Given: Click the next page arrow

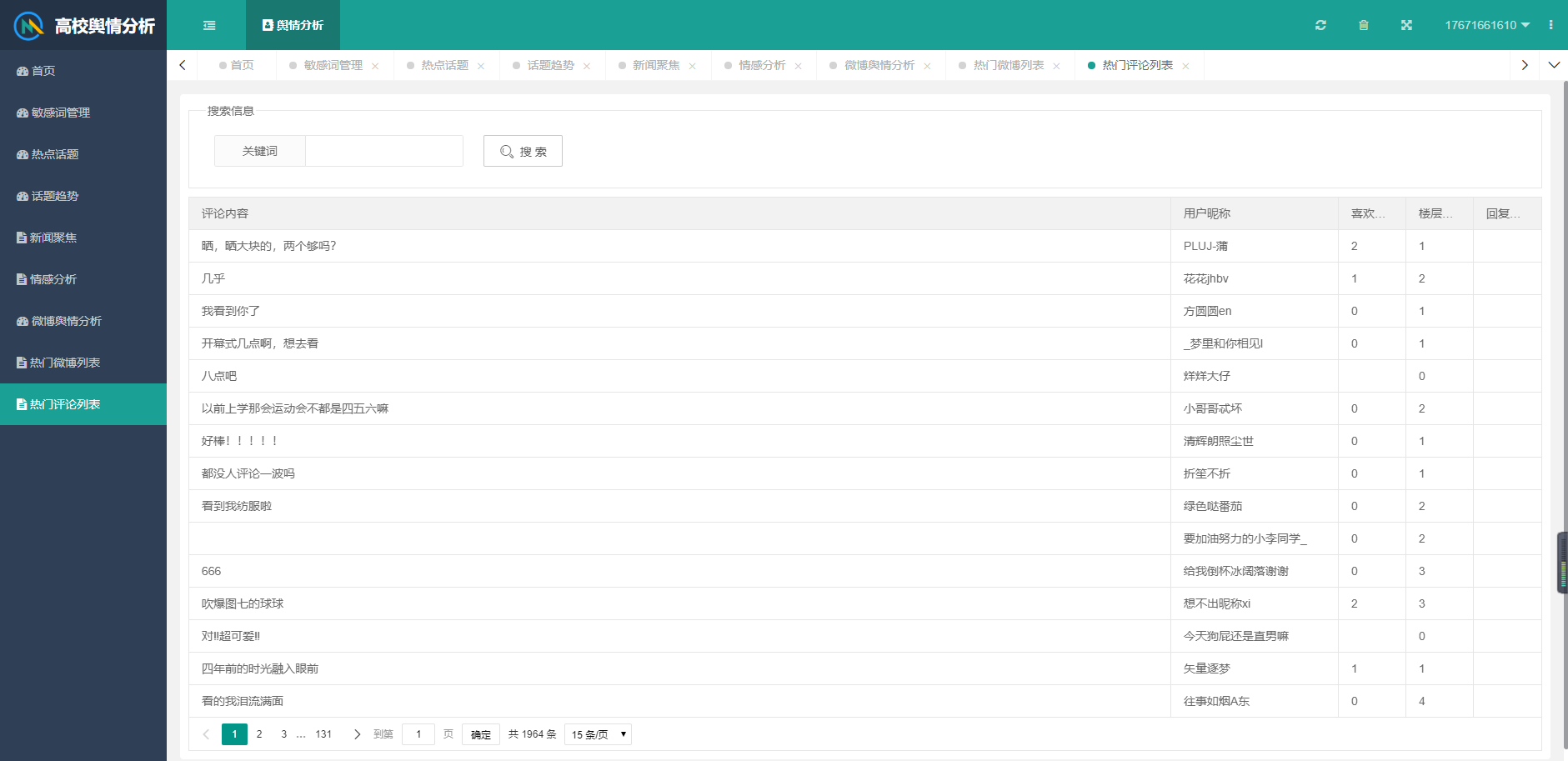Looking at the screenshot, I should tap(357, 734).
